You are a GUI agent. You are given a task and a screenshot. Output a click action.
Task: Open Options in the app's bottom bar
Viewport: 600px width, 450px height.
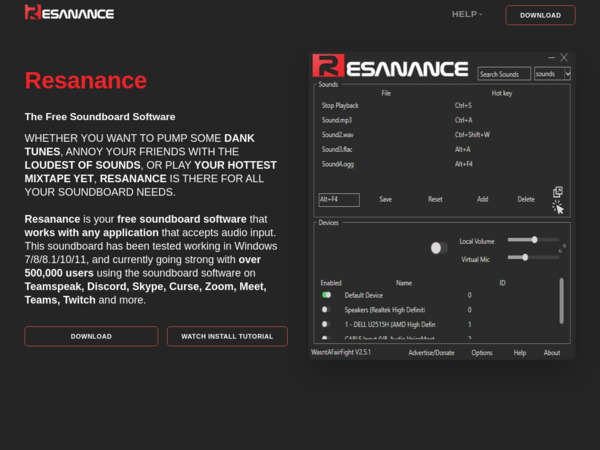[482, 353]
